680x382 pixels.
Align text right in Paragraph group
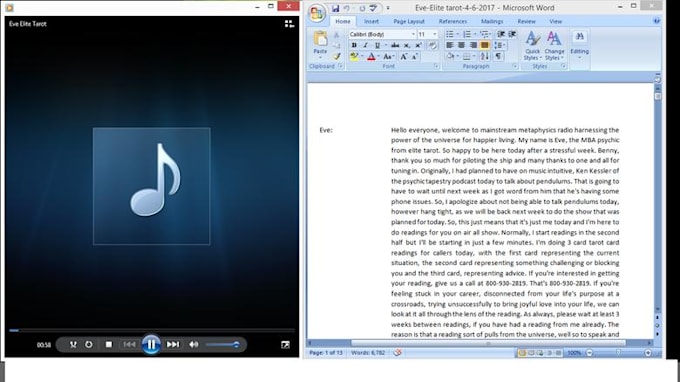(x=473, y=45)
